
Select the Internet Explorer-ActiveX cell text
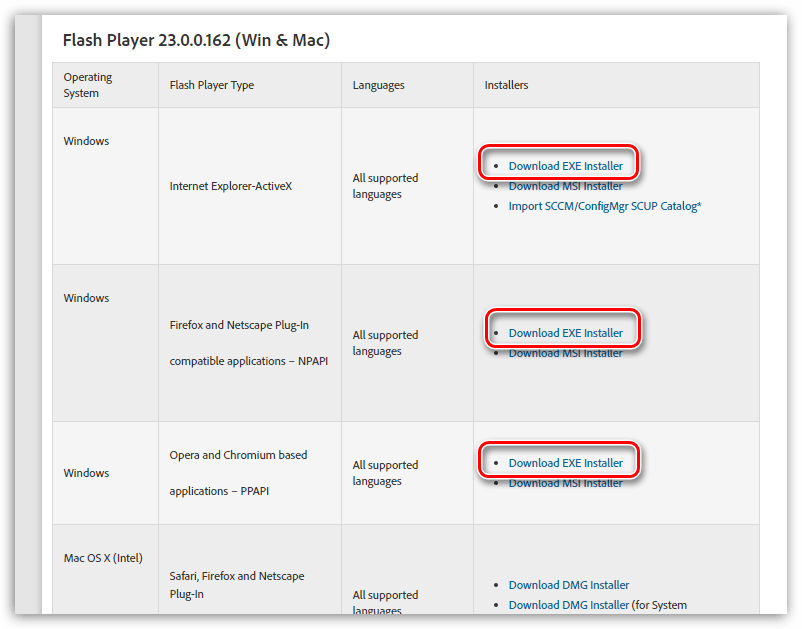point(231,186)
